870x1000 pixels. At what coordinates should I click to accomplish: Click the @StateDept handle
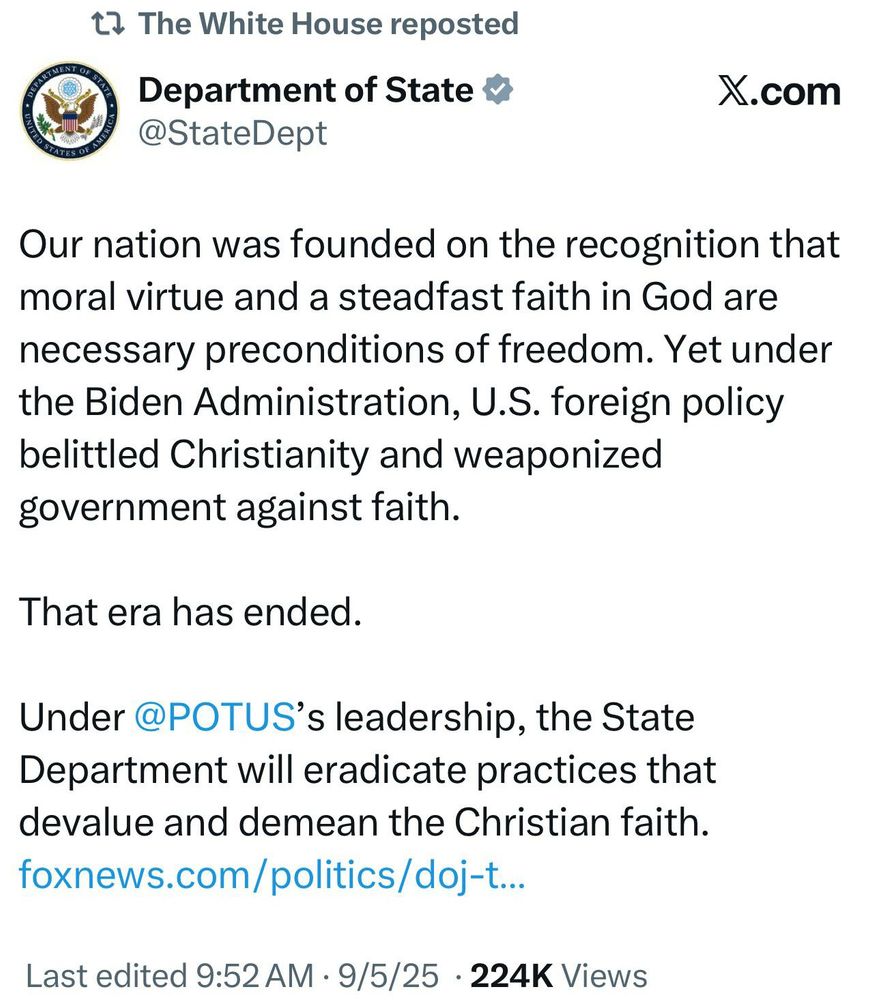232,133
